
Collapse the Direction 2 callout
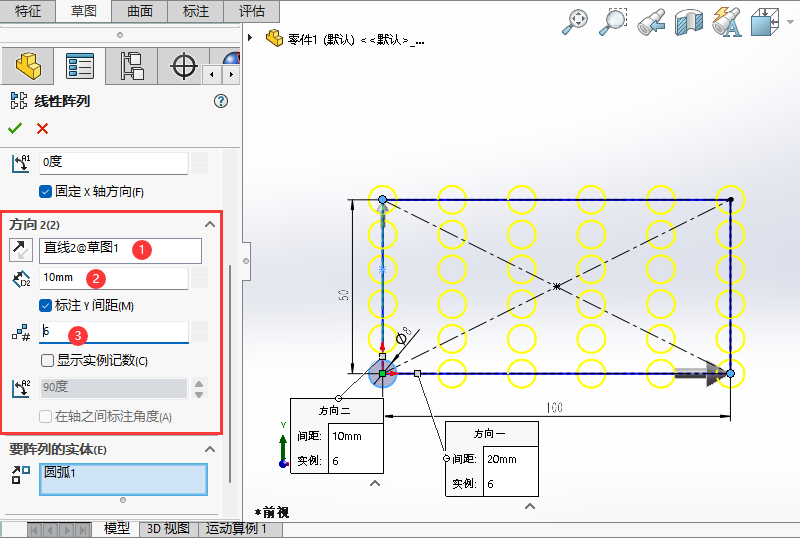pos(375,483)
